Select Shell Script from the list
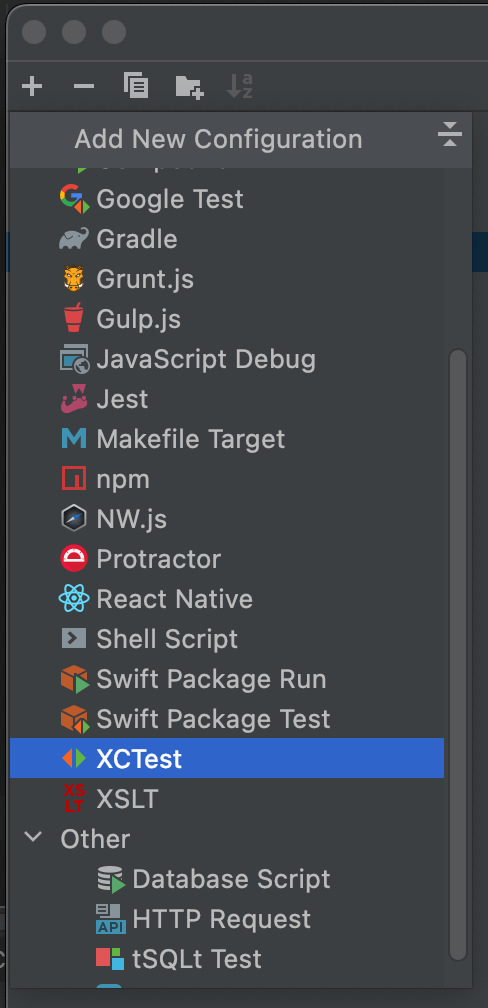This screenshot has height=1008, width=488. click(227, 638)
